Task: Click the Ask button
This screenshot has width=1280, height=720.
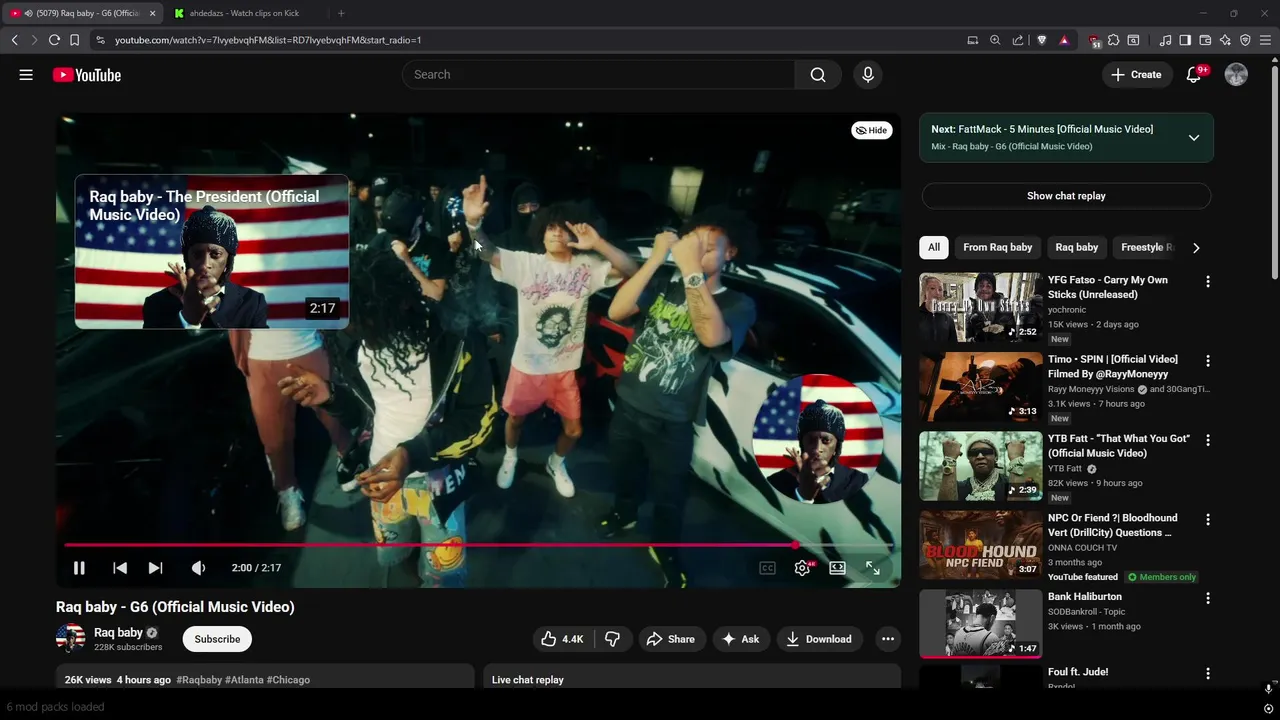Action: [740, 639]
